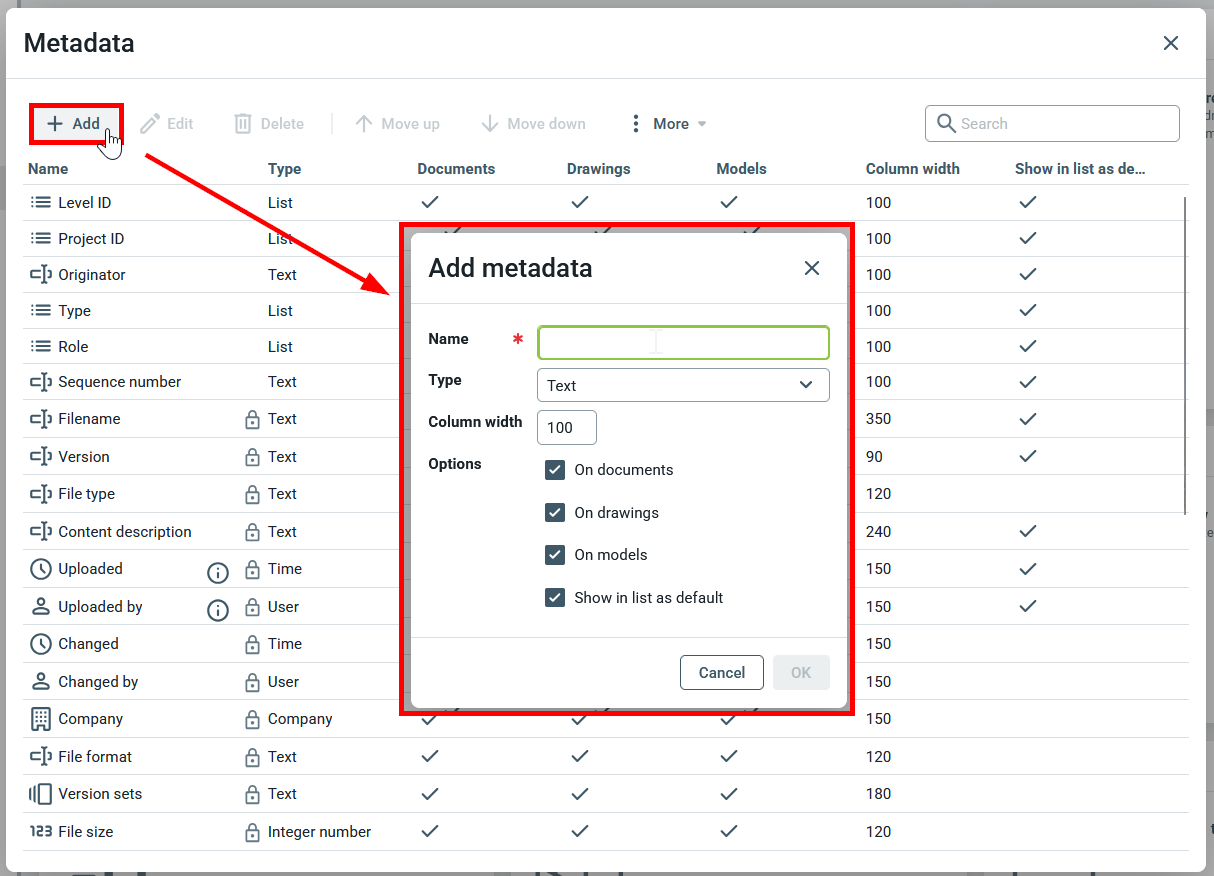Image resolution: width=1214 pixels, height=876 pixels.
Task: Open the Type dropdown in Add metadata
Action: coord(683,385)
